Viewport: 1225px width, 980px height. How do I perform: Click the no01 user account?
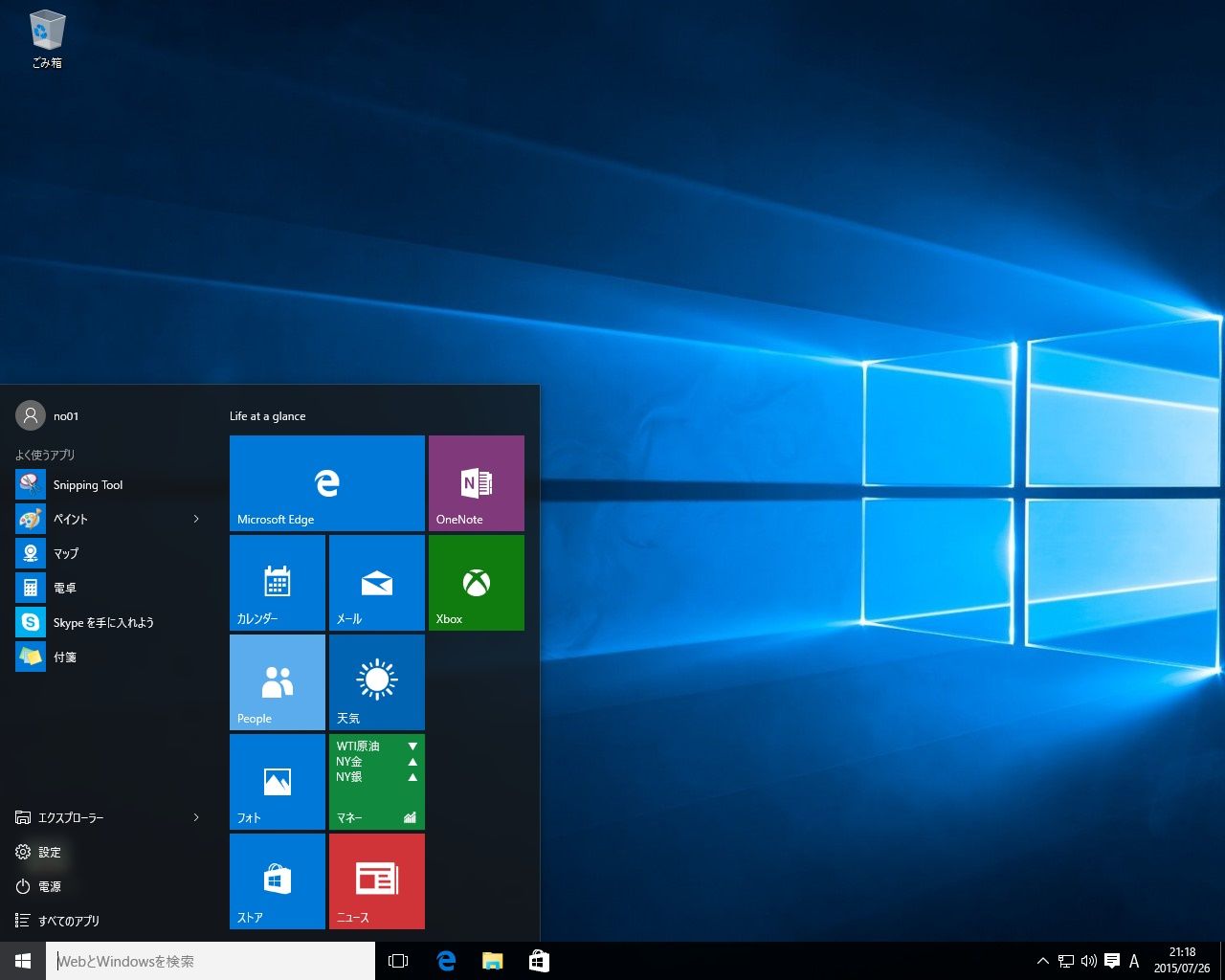pos(48,415)
